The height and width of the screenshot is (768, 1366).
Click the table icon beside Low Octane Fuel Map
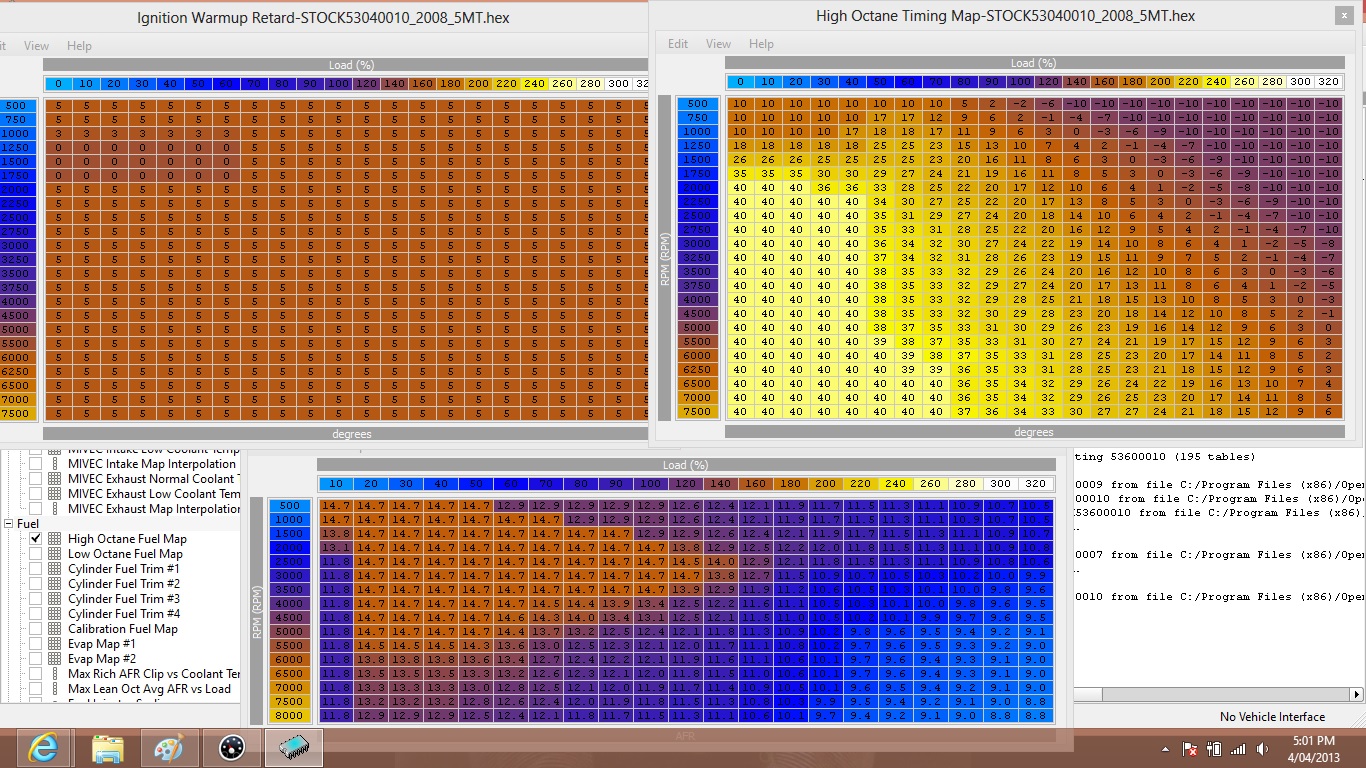point(54,554)
